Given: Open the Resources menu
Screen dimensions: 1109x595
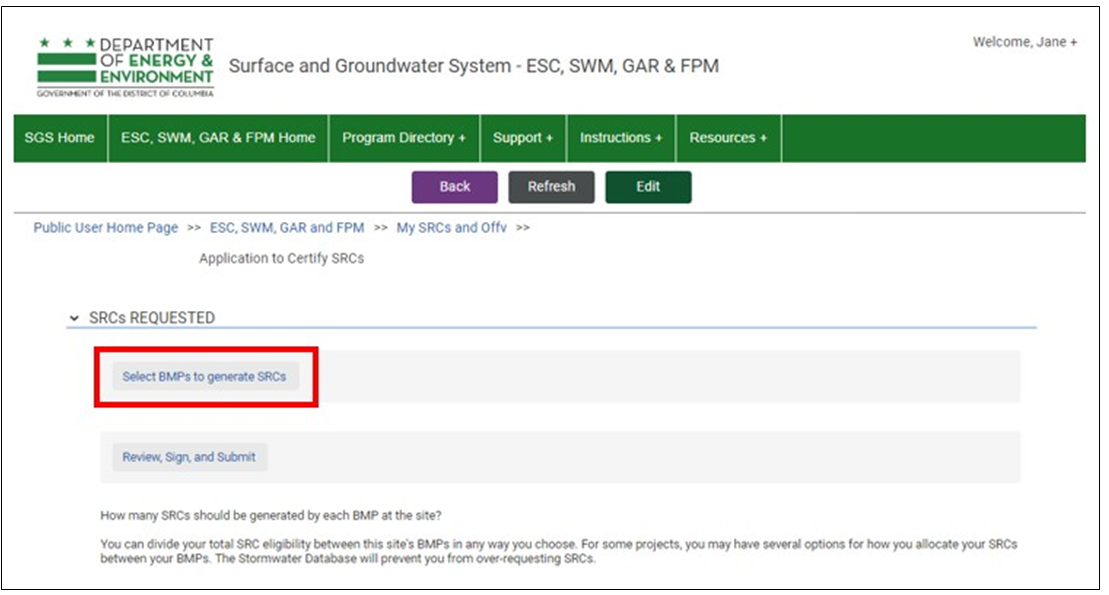Looking at the screenshot, I should click(728, 138).
